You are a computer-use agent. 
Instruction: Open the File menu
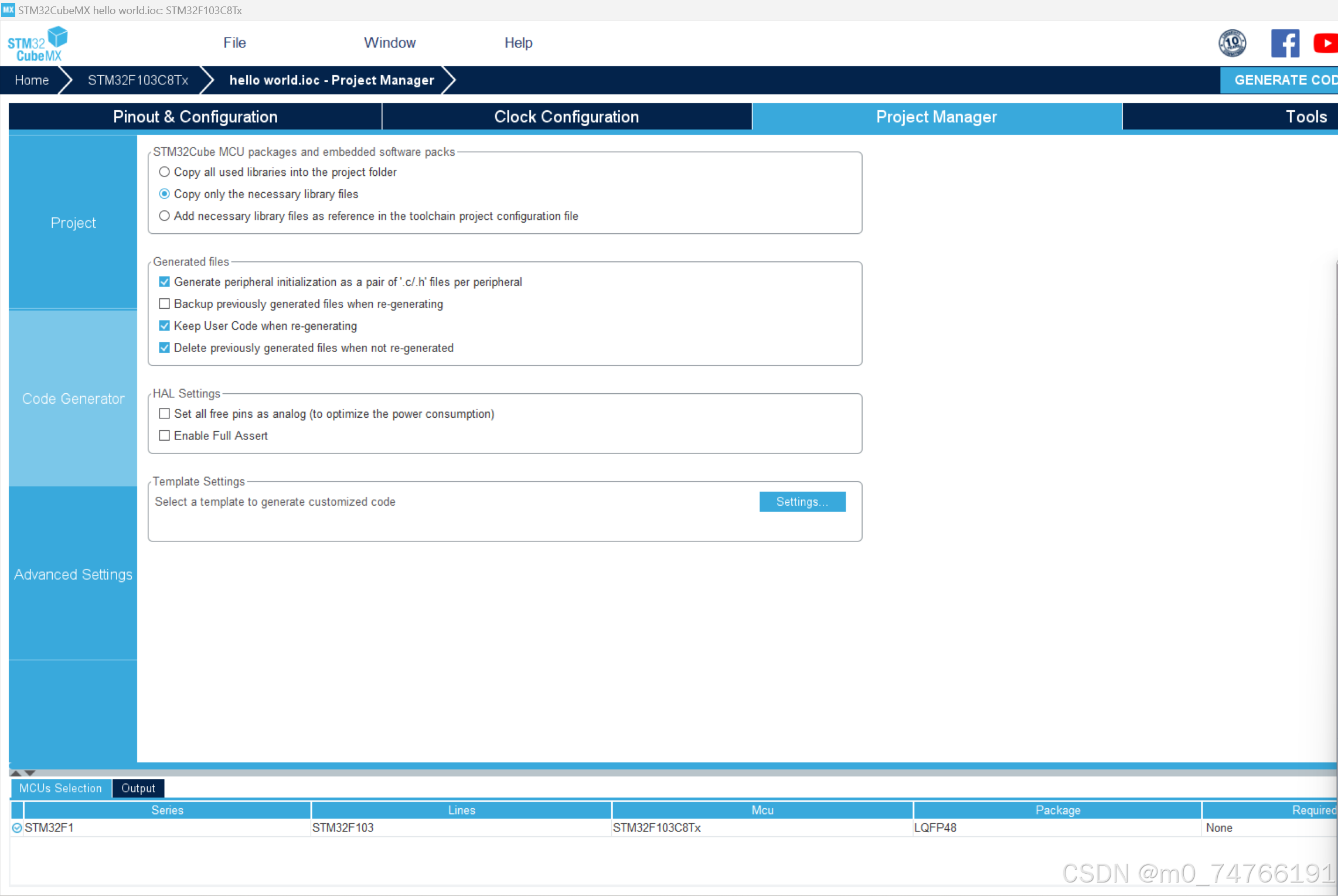point(234,43)
